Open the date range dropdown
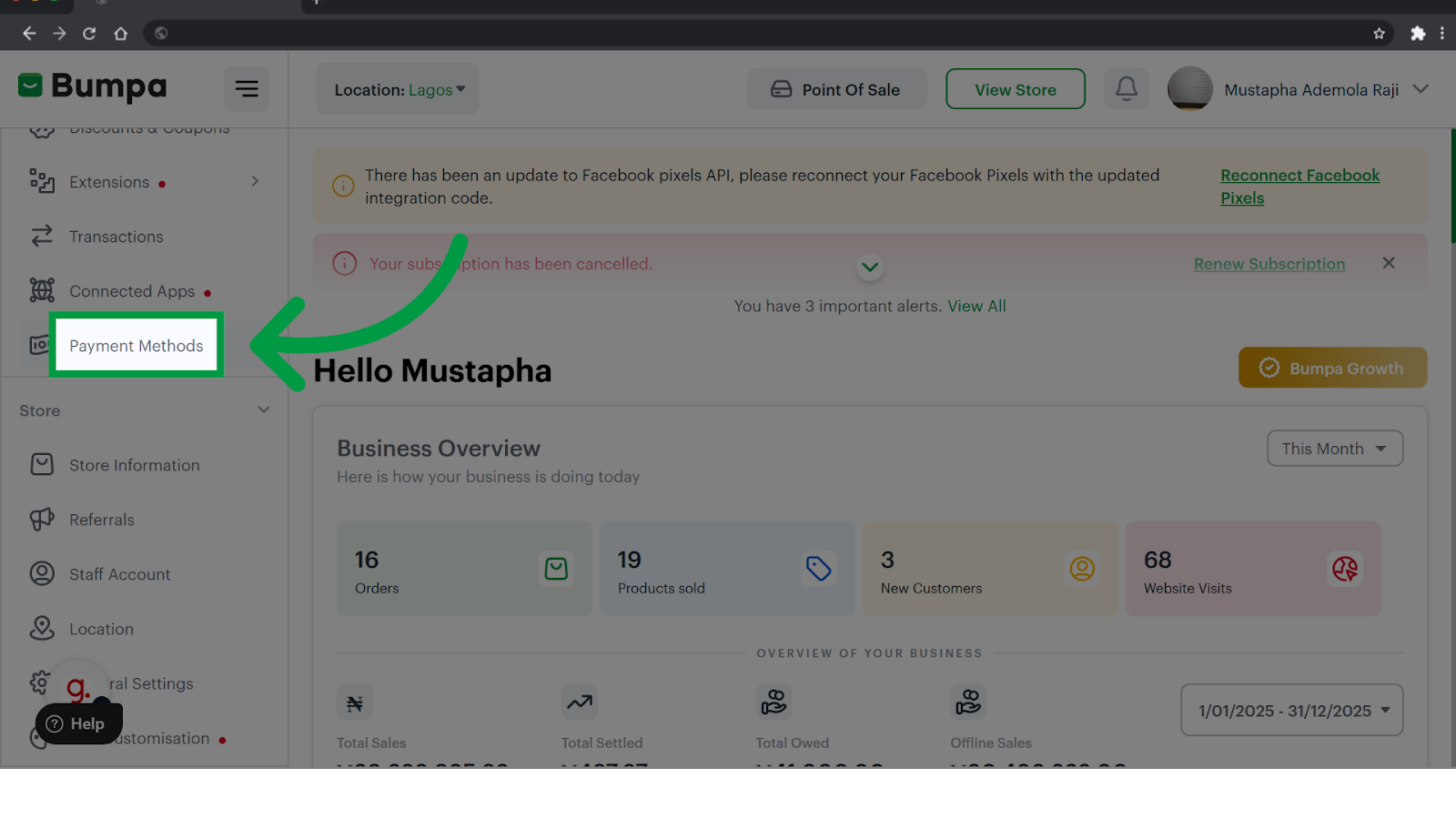The width and height of the screenshot is (1456, 819). pos(1292,710)
